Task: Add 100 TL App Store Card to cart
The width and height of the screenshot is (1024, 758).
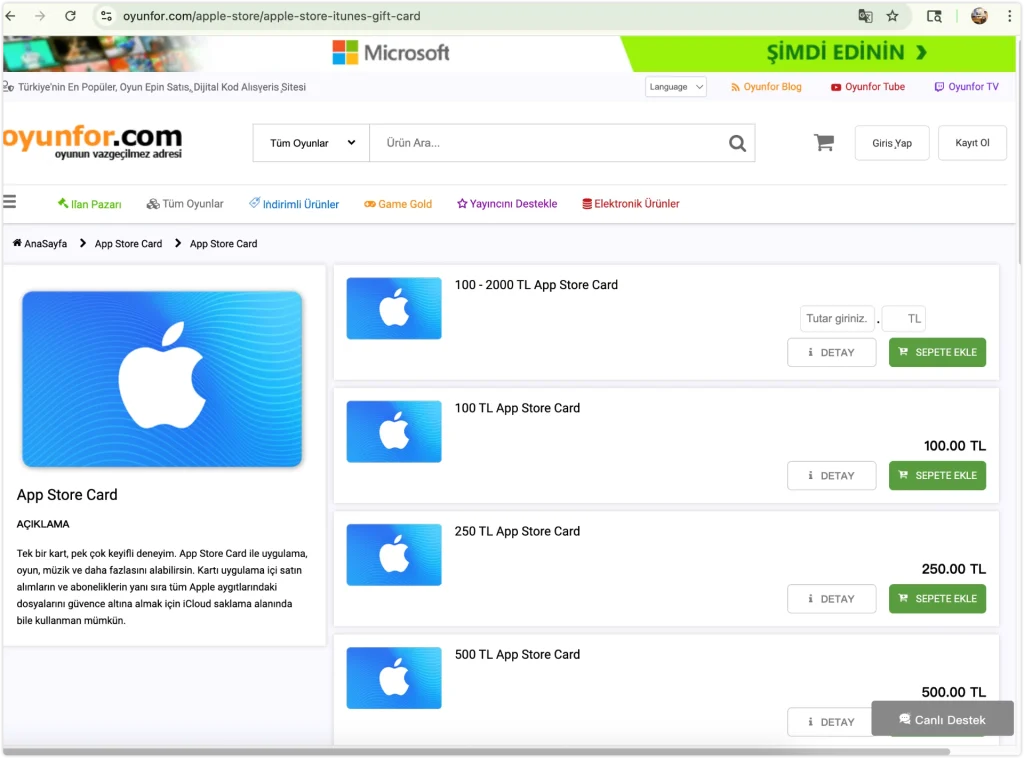Action: click(937, 476)
